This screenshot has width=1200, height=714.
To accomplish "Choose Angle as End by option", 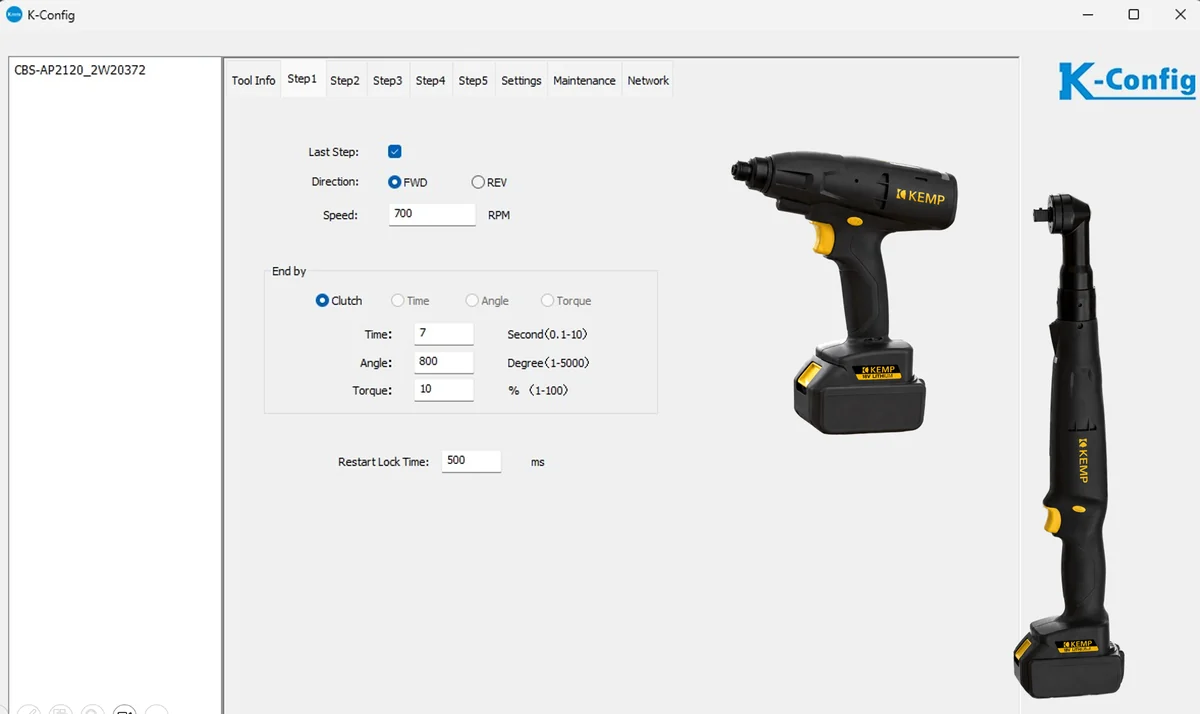I will tap(472, 301).
